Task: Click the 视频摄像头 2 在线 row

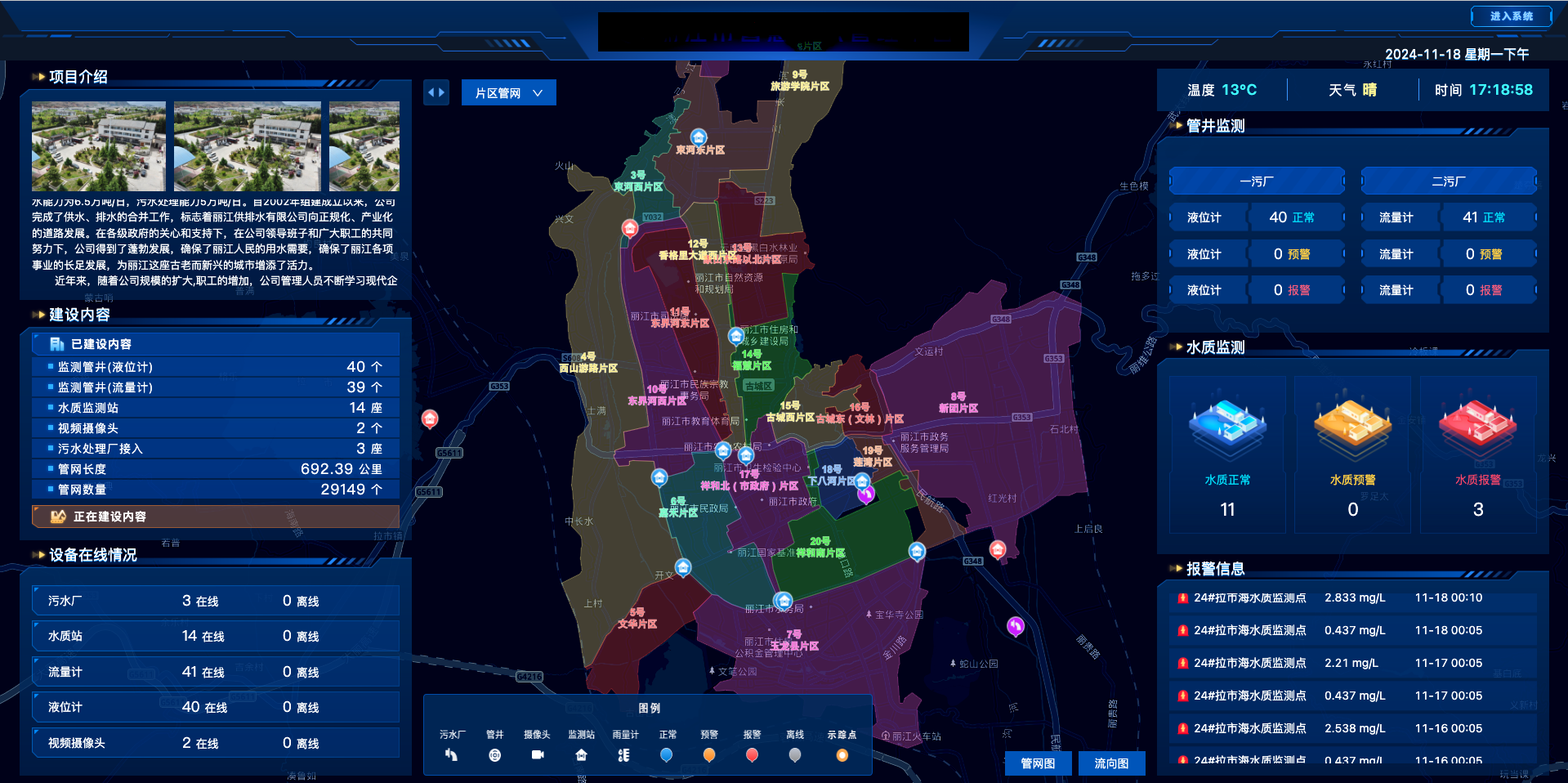Action: pyautogui.click(x=216, y=743)
